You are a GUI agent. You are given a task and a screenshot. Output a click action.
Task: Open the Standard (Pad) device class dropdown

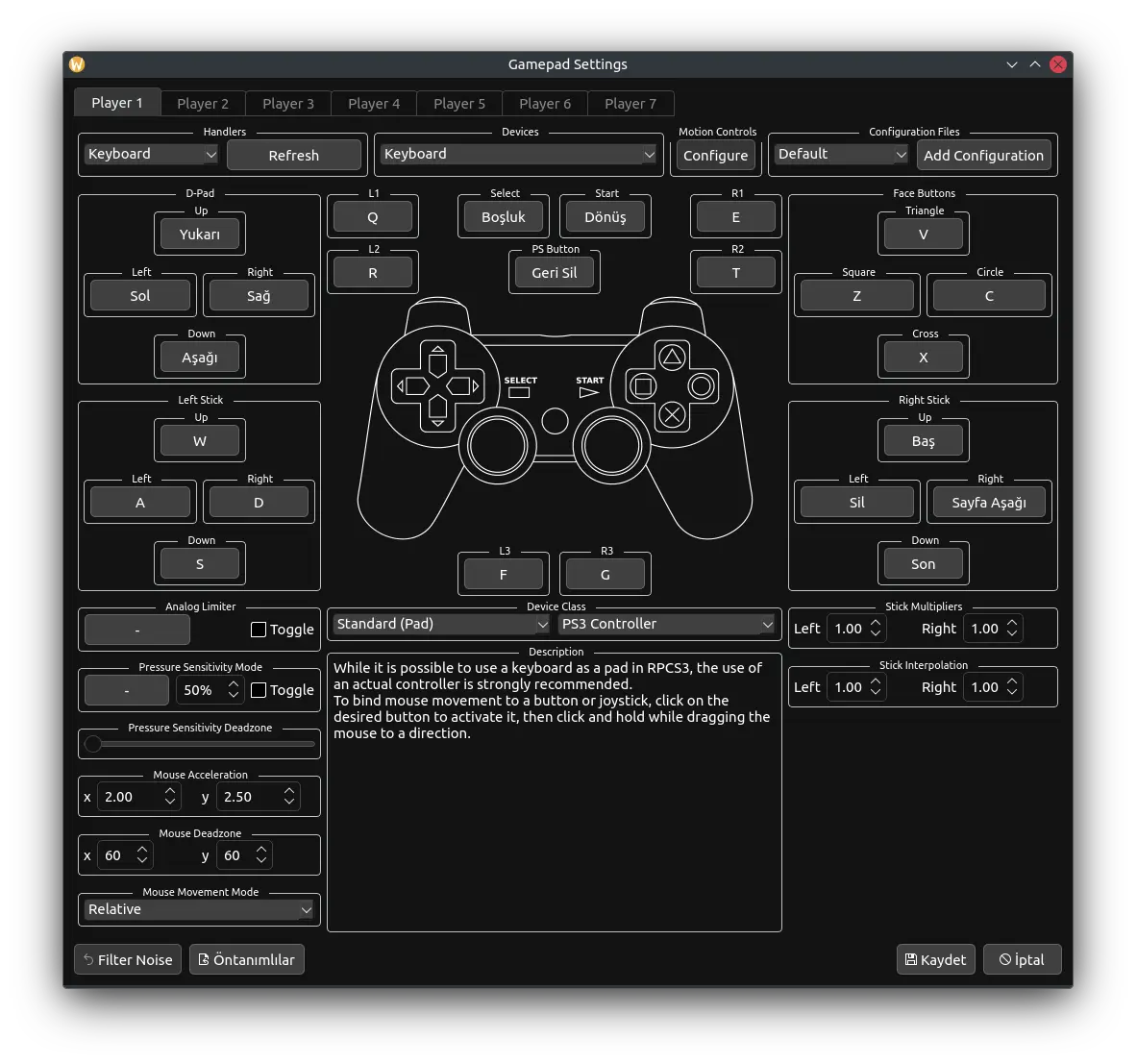(x=441, y=624)
